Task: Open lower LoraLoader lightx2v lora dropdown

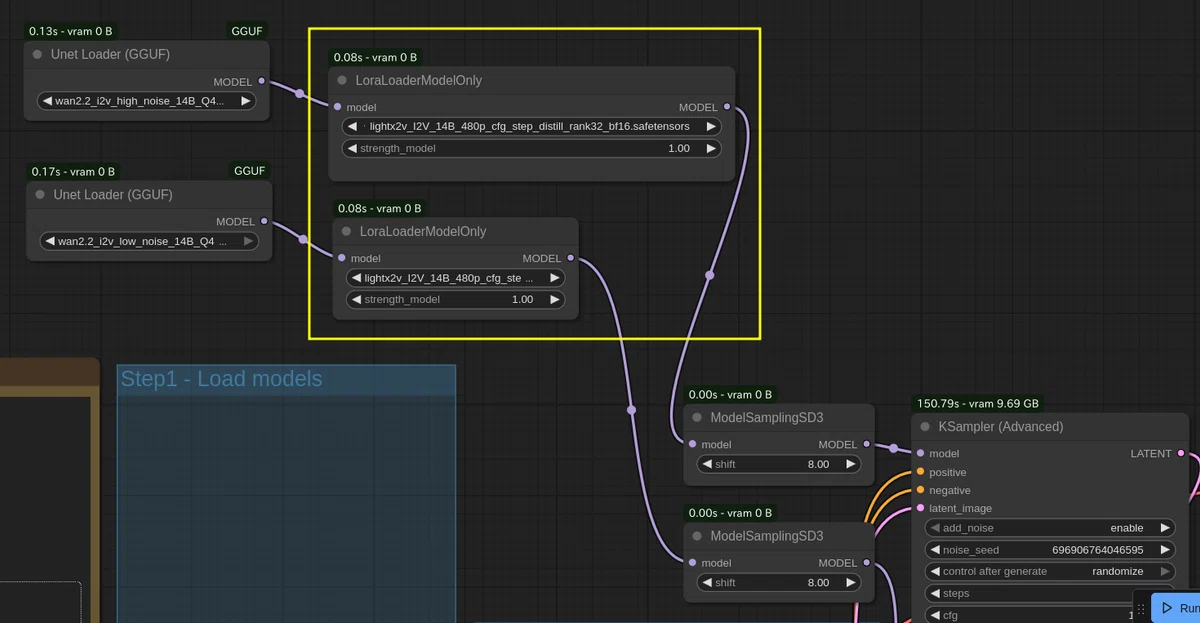Action: [455, 278]
